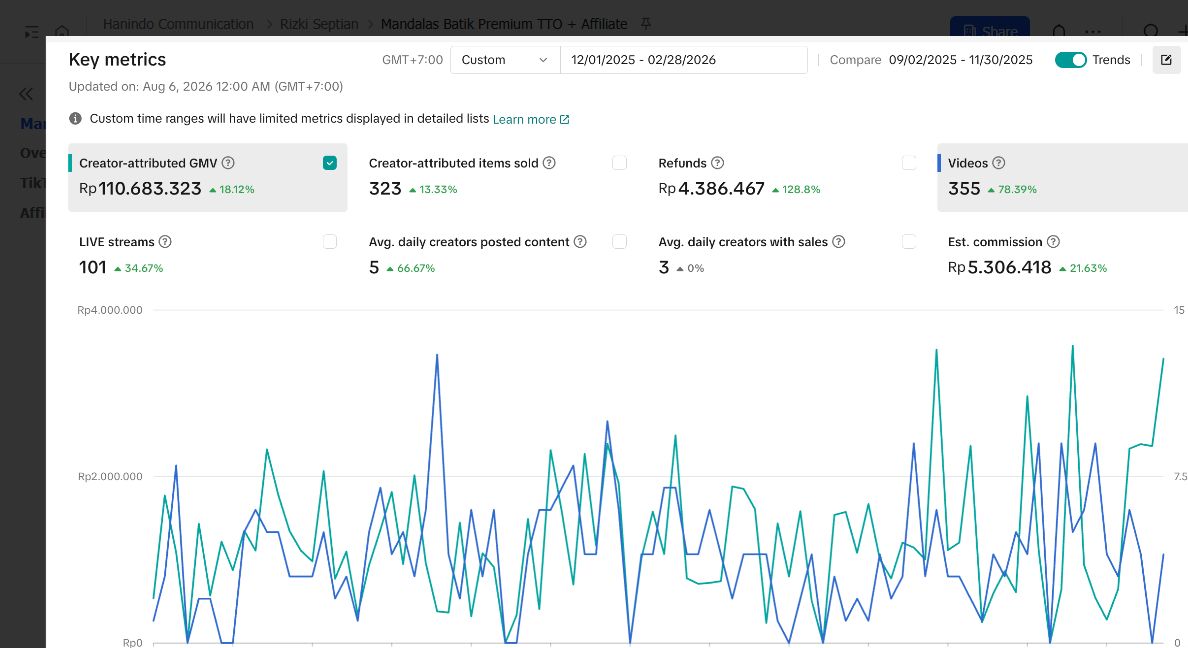Click the GMV value Rp110.683.323
The image size is (1188, 648).
click(140, 189)
